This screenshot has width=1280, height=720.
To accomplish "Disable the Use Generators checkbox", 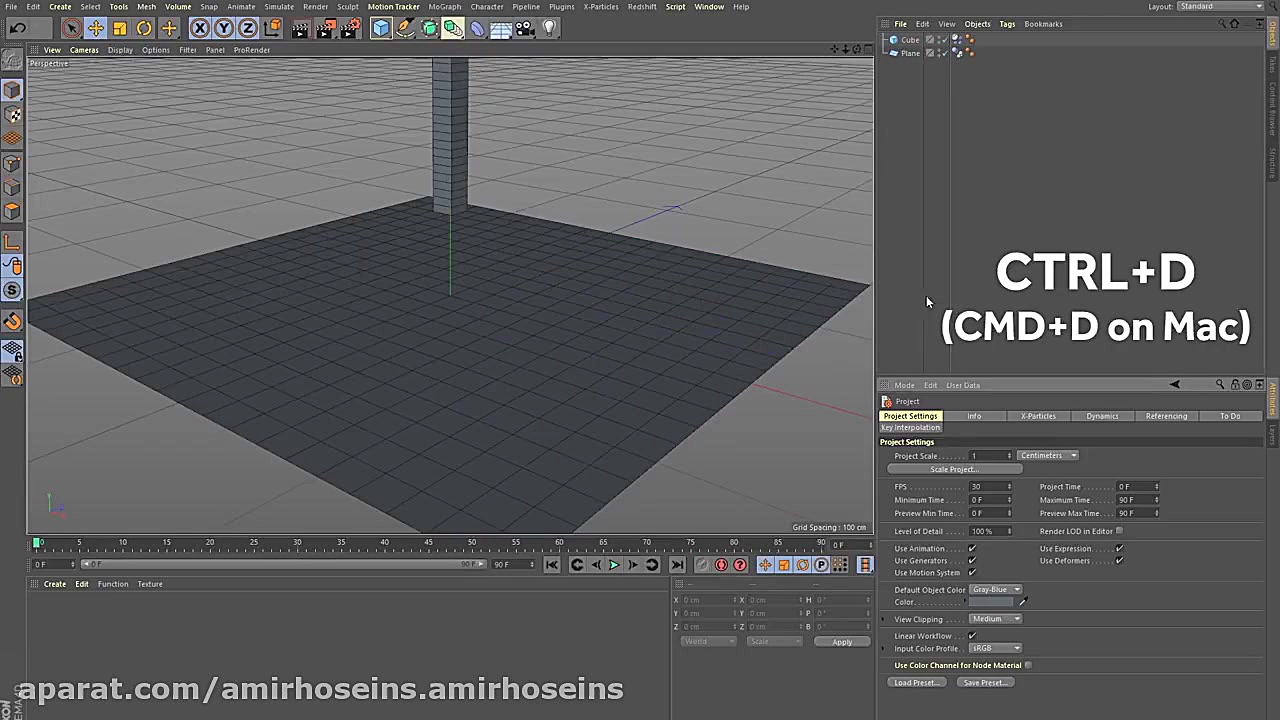I will point(971,560).
